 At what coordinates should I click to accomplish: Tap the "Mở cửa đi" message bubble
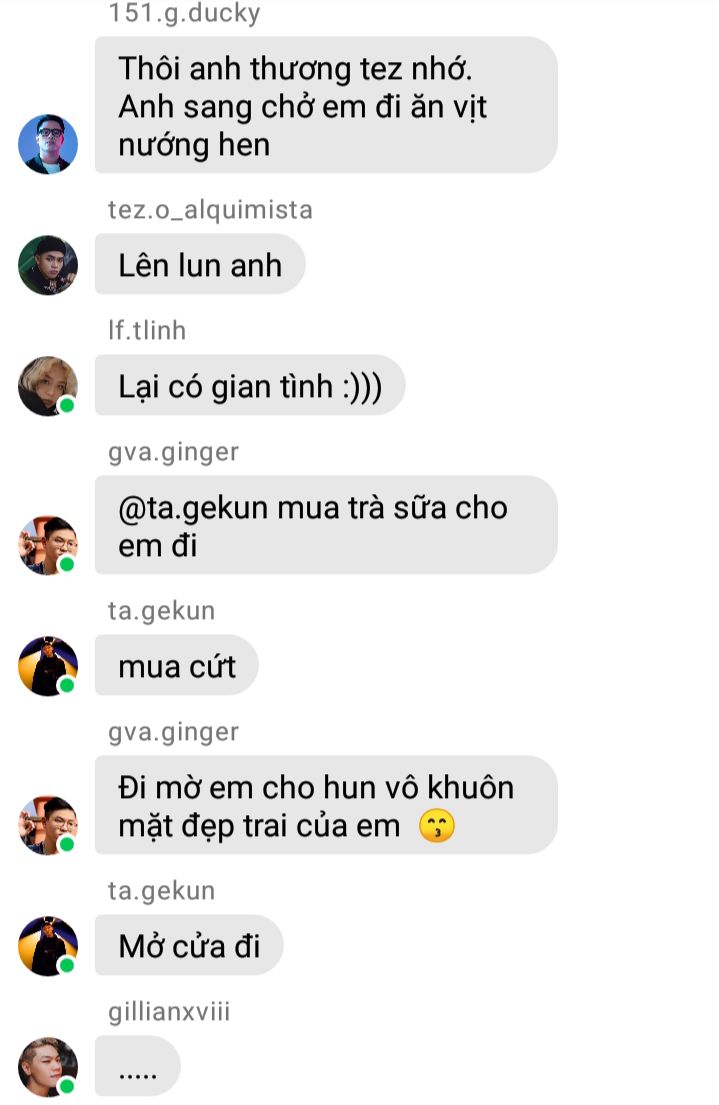pos(190,946)
